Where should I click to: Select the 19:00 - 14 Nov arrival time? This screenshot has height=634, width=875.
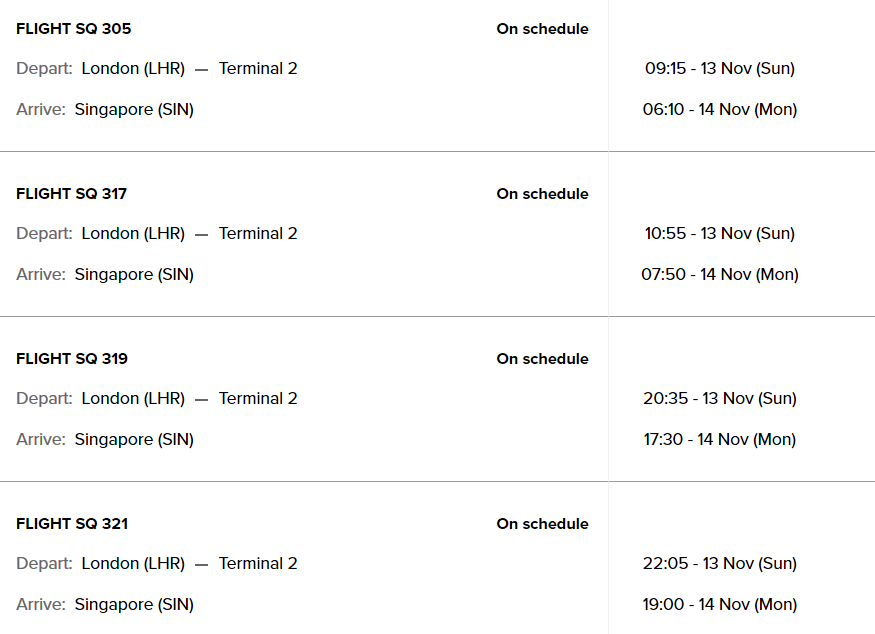pos(720,605)
